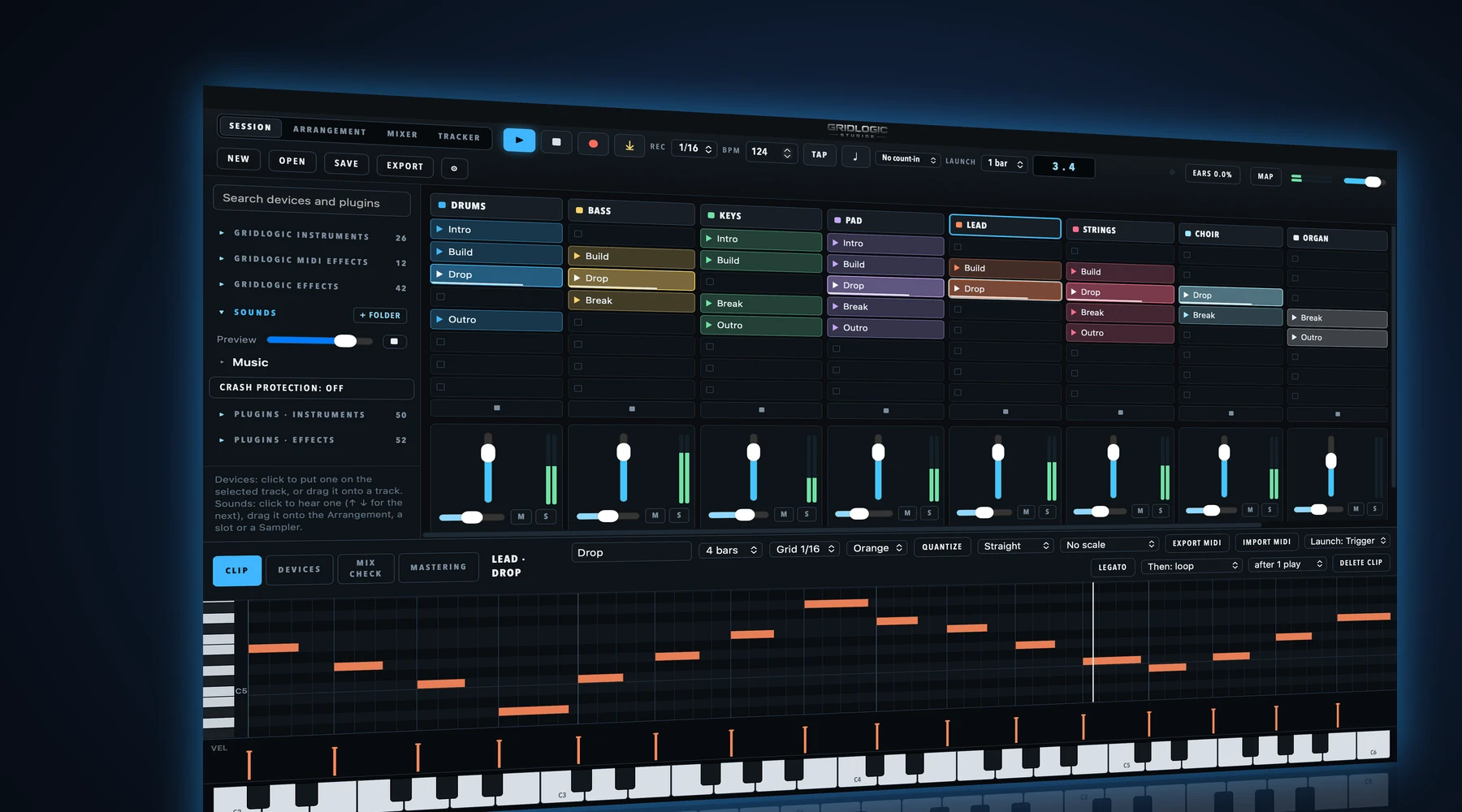Open the Orange clip color dropdown
The height and width of the screenshot is (812, 1462).
tap(877, 548)
